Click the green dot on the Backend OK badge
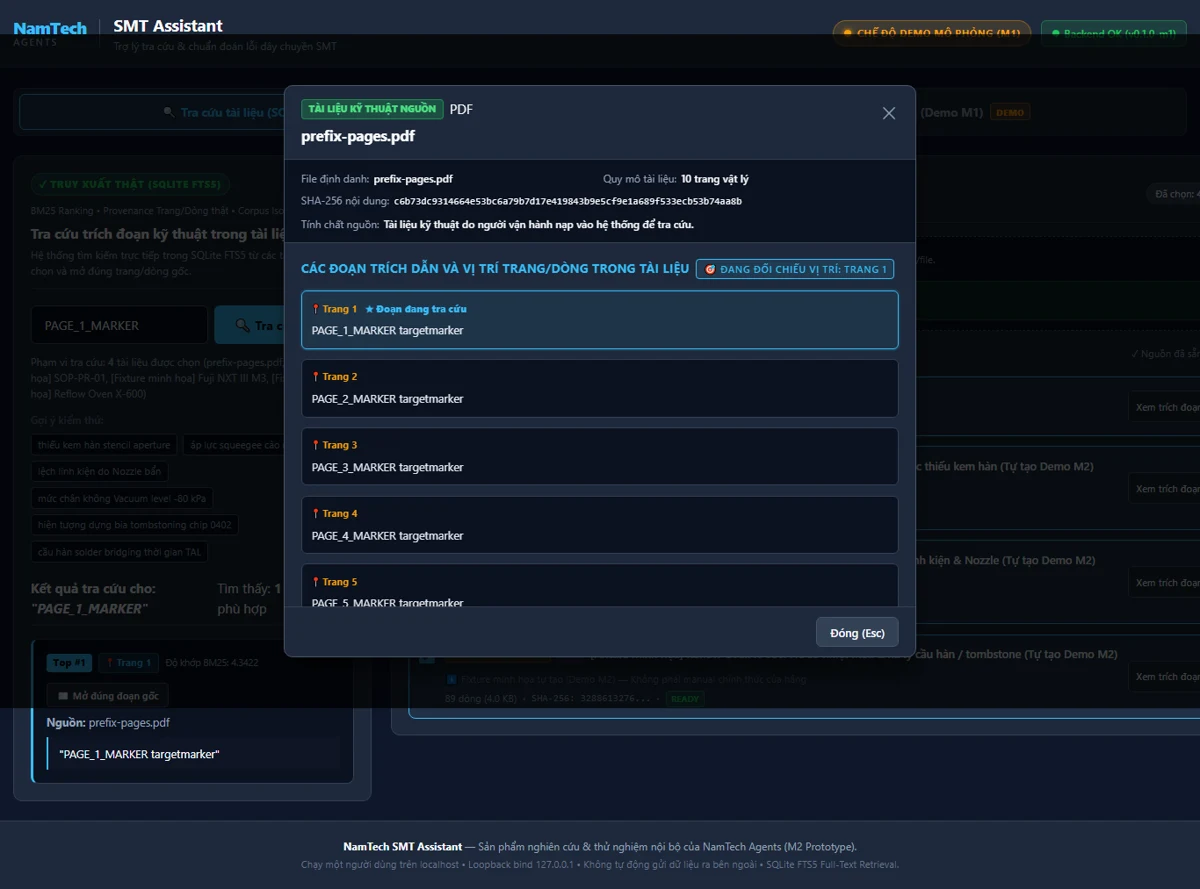1200x889 pixels. click(x=1055, y=33)
